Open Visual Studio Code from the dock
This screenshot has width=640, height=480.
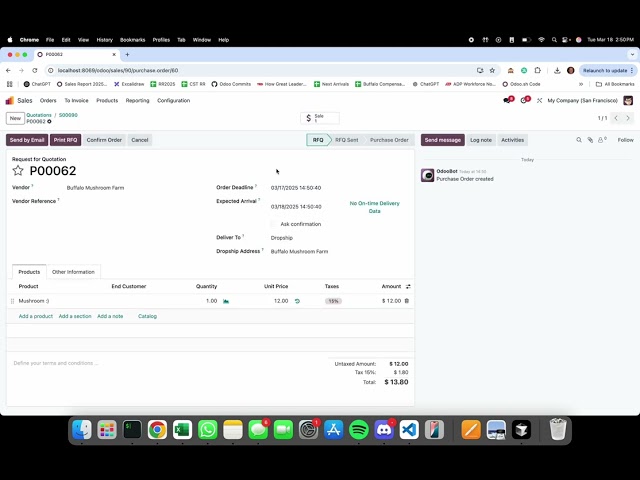pyautogui.click(x=409, y=430)
